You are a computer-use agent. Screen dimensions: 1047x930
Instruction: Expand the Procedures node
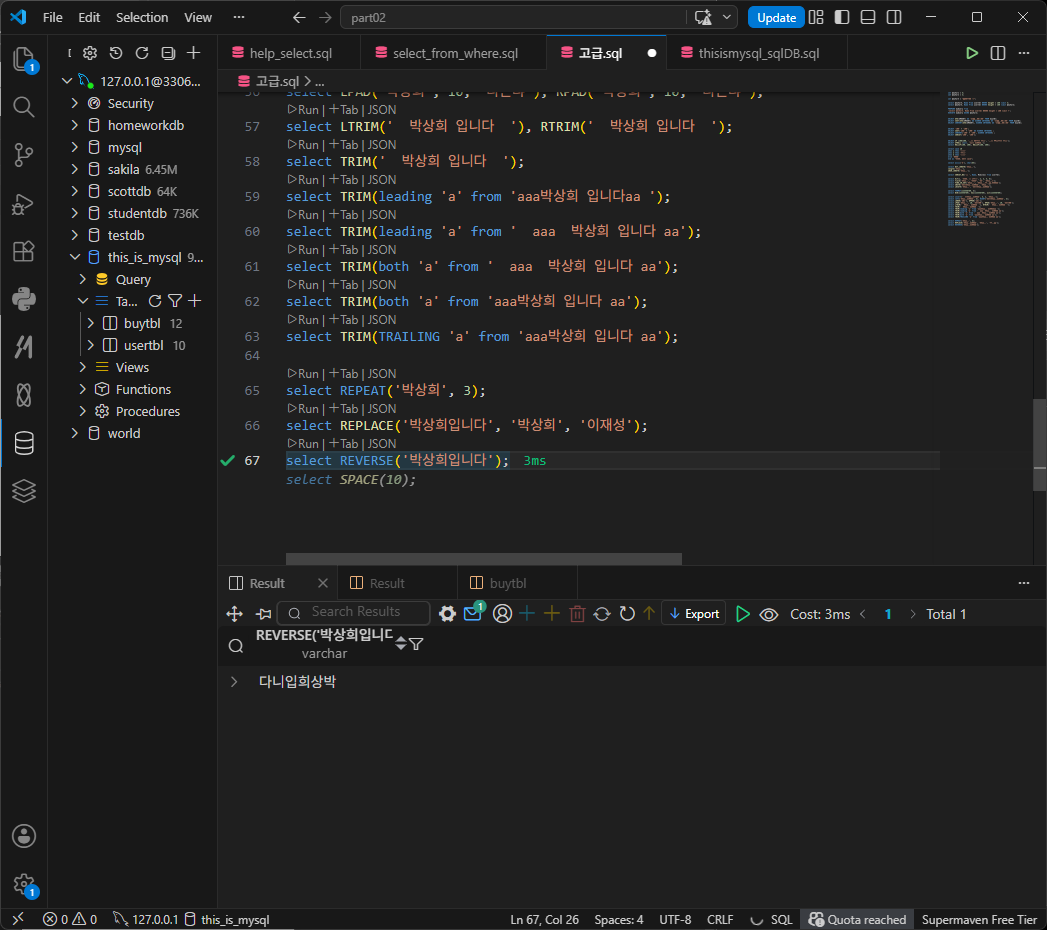83,411
